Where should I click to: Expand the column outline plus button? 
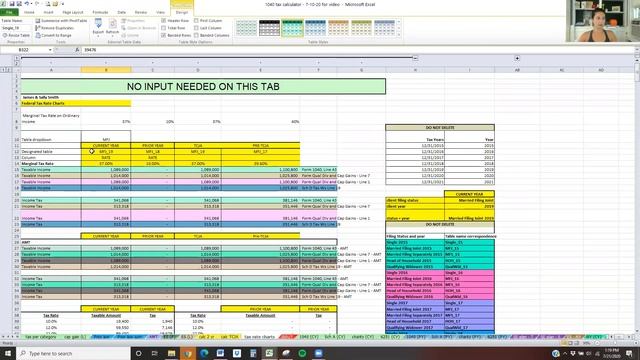pyautogui.click(x=517, y=58)
